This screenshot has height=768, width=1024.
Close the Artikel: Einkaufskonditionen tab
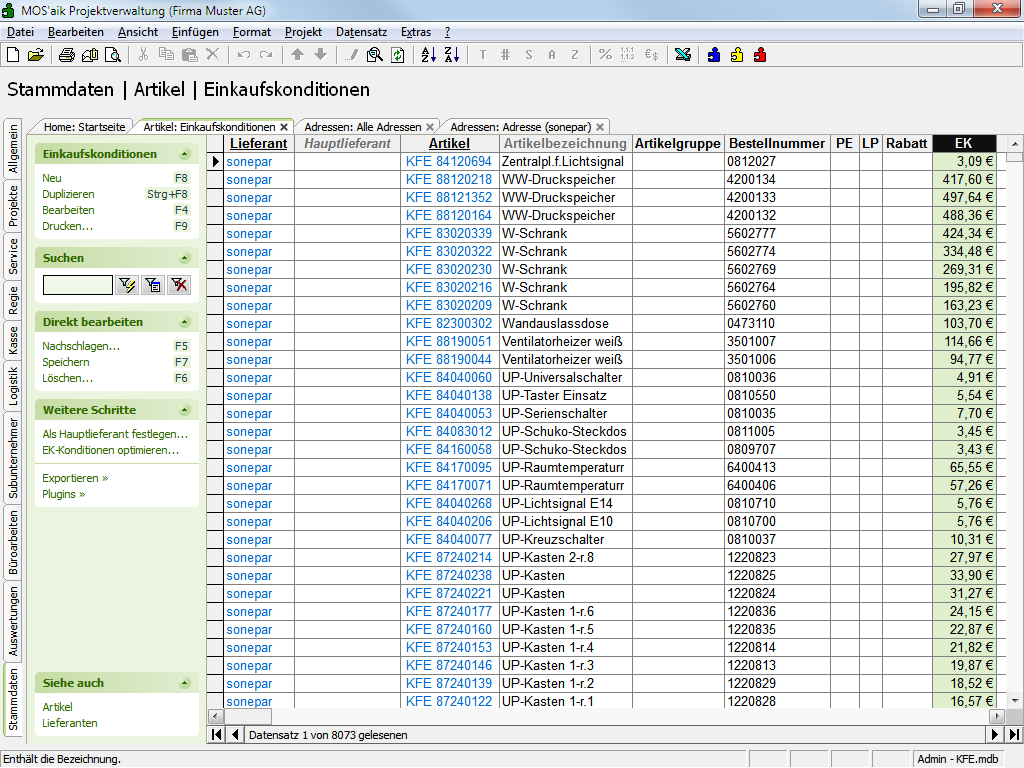(x=284, y=127)
